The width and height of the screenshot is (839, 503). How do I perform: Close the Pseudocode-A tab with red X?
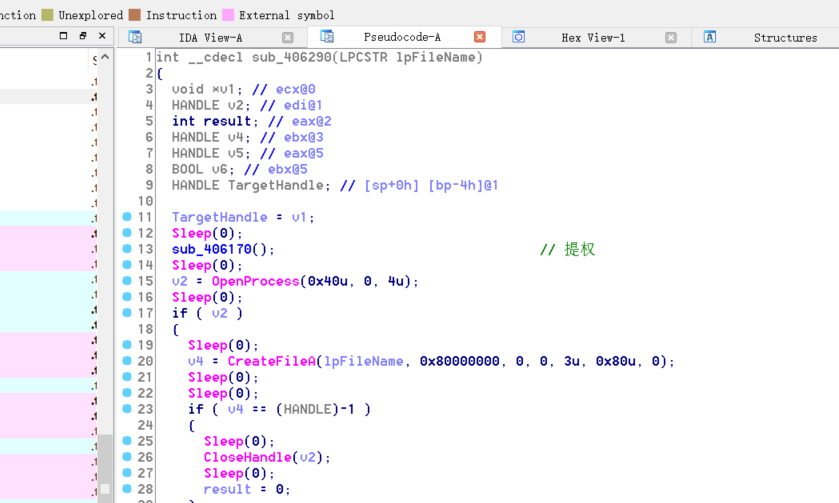pyautogui.click(x=480, y=36)
